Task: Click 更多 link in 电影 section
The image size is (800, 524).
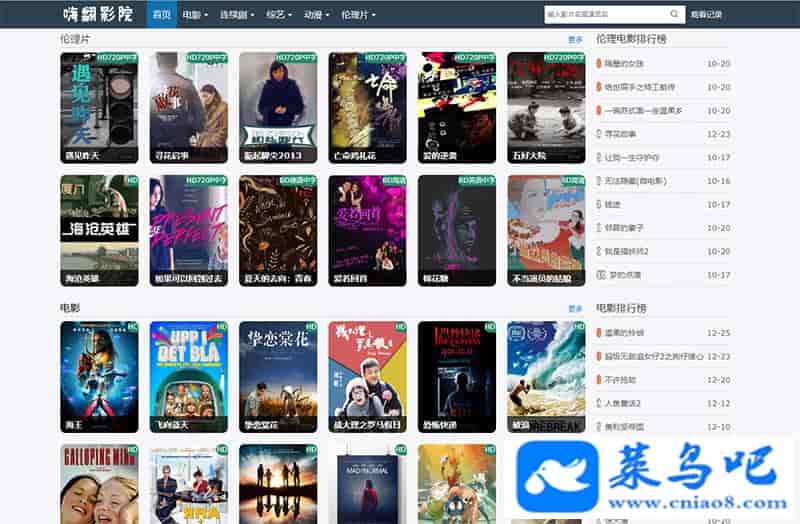Action: [575, 310]
